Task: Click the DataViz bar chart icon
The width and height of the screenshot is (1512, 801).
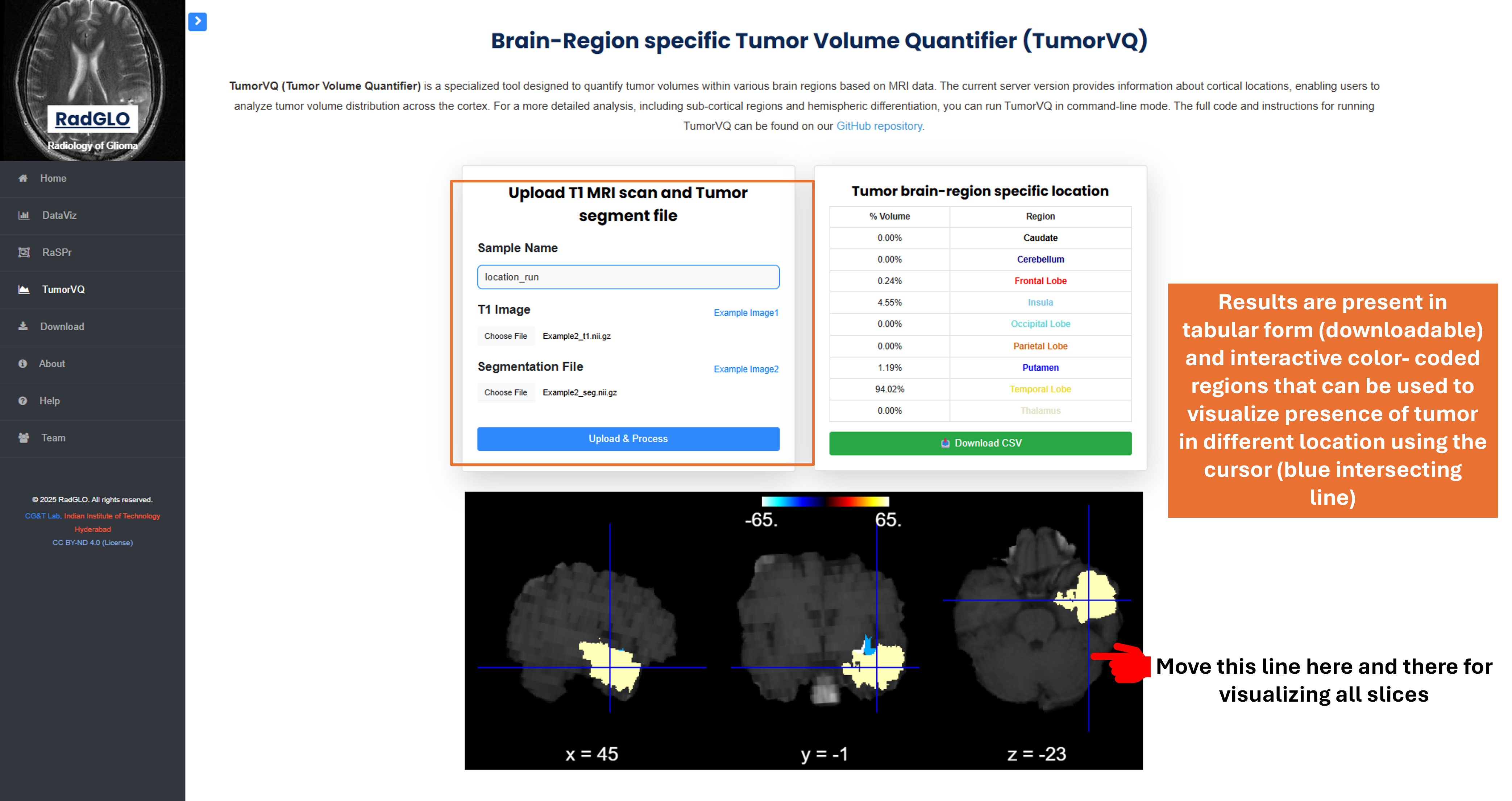Action: (24, 215)
